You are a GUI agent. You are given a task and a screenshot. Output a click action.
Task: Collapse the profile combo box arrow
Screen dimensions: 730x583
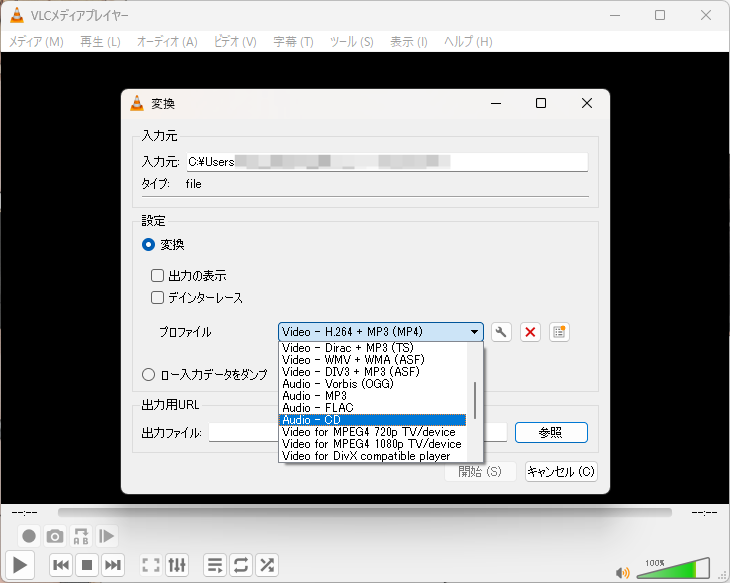point(474,332)
